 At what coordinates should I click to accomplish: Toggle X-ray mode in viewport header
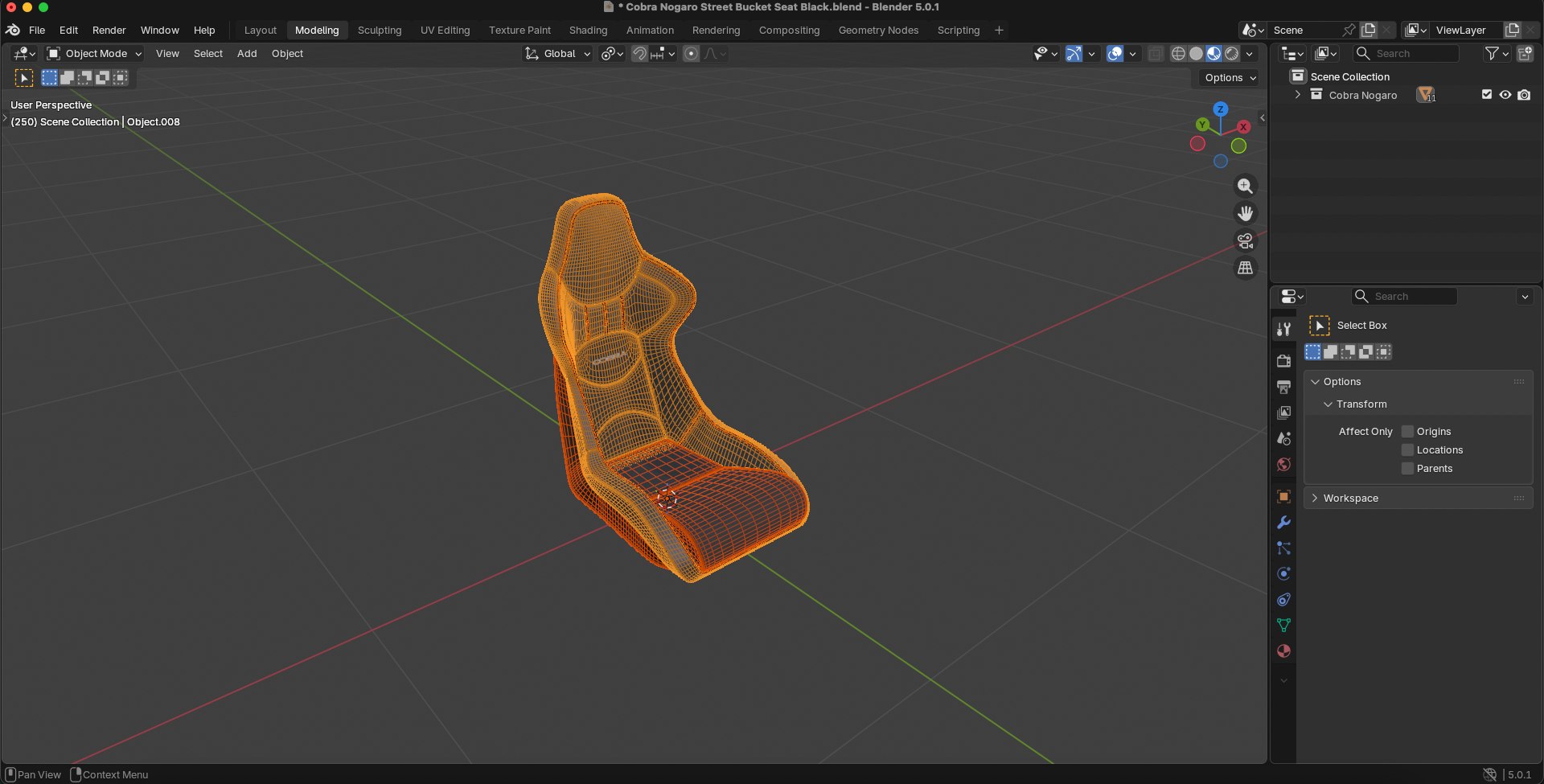tap(1156, 54)
